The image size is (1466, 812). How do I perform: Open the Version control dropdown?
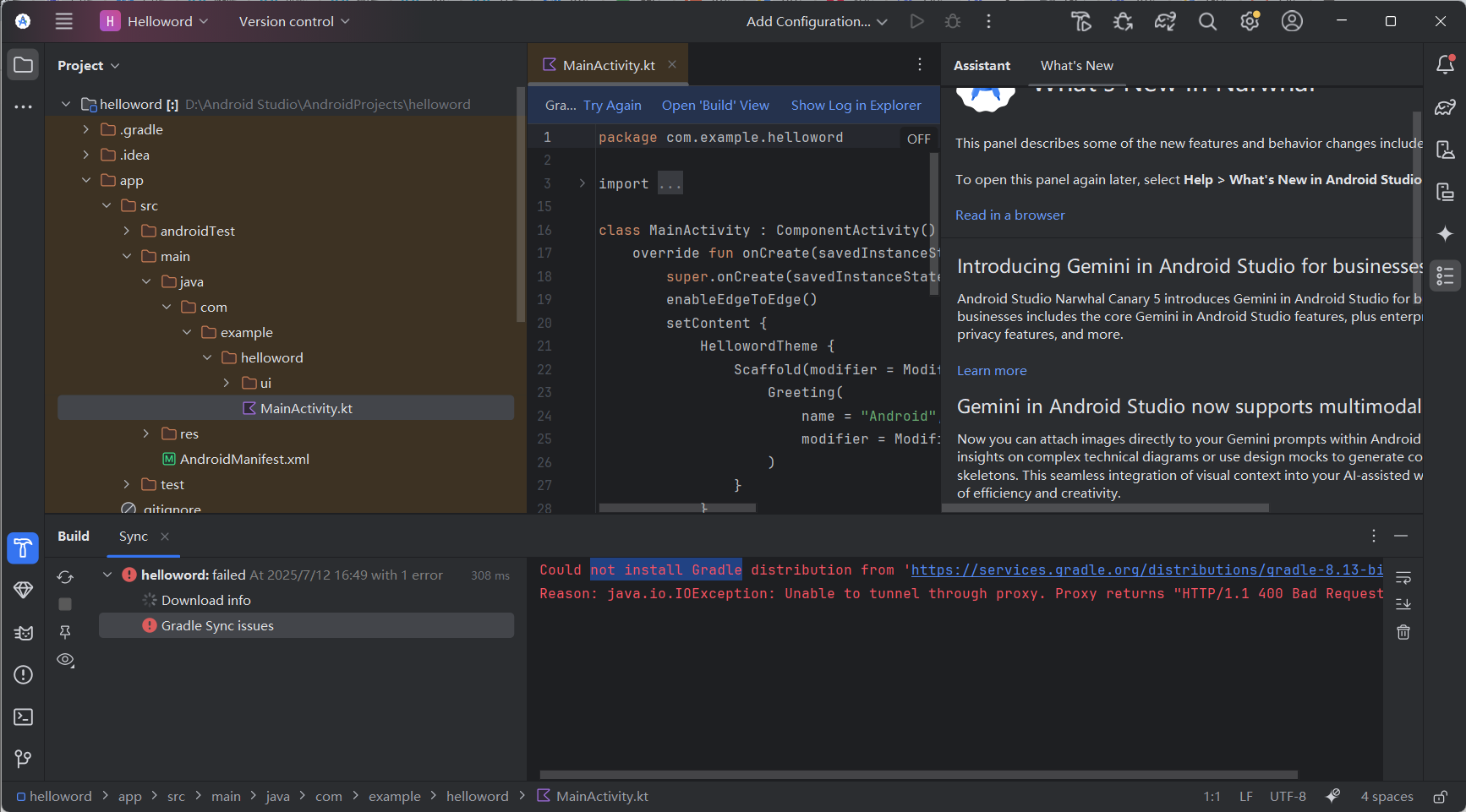294,21
